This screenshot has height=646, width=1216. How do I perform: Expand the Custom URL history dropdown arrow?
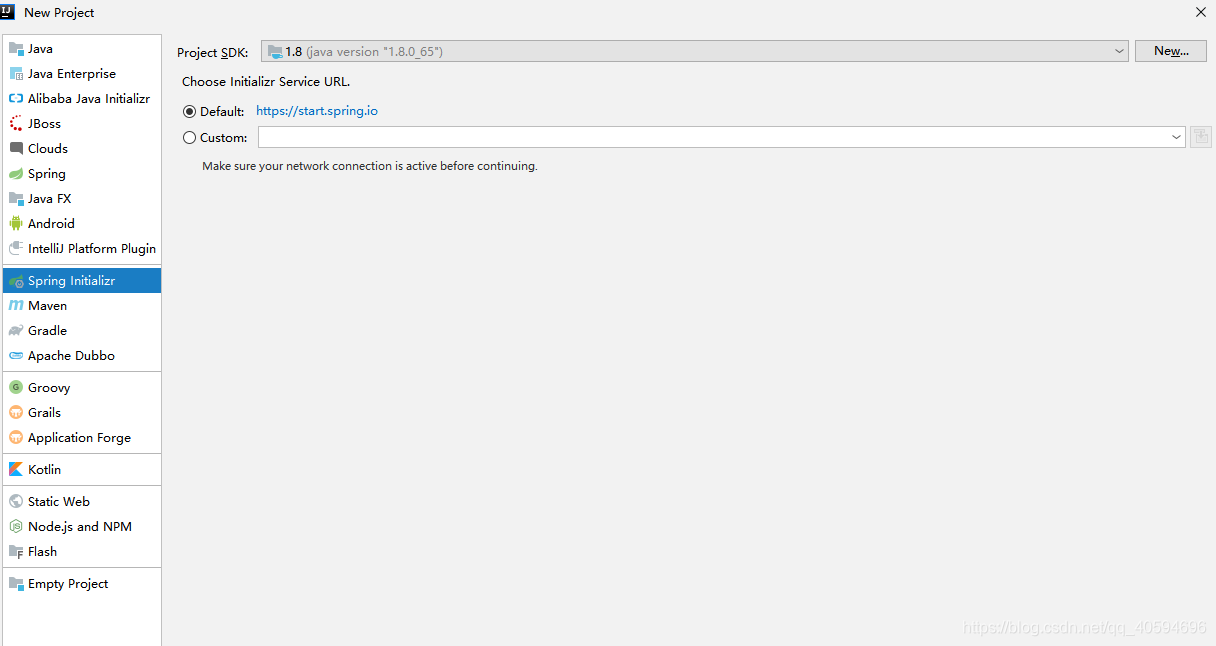[1176, 138]
